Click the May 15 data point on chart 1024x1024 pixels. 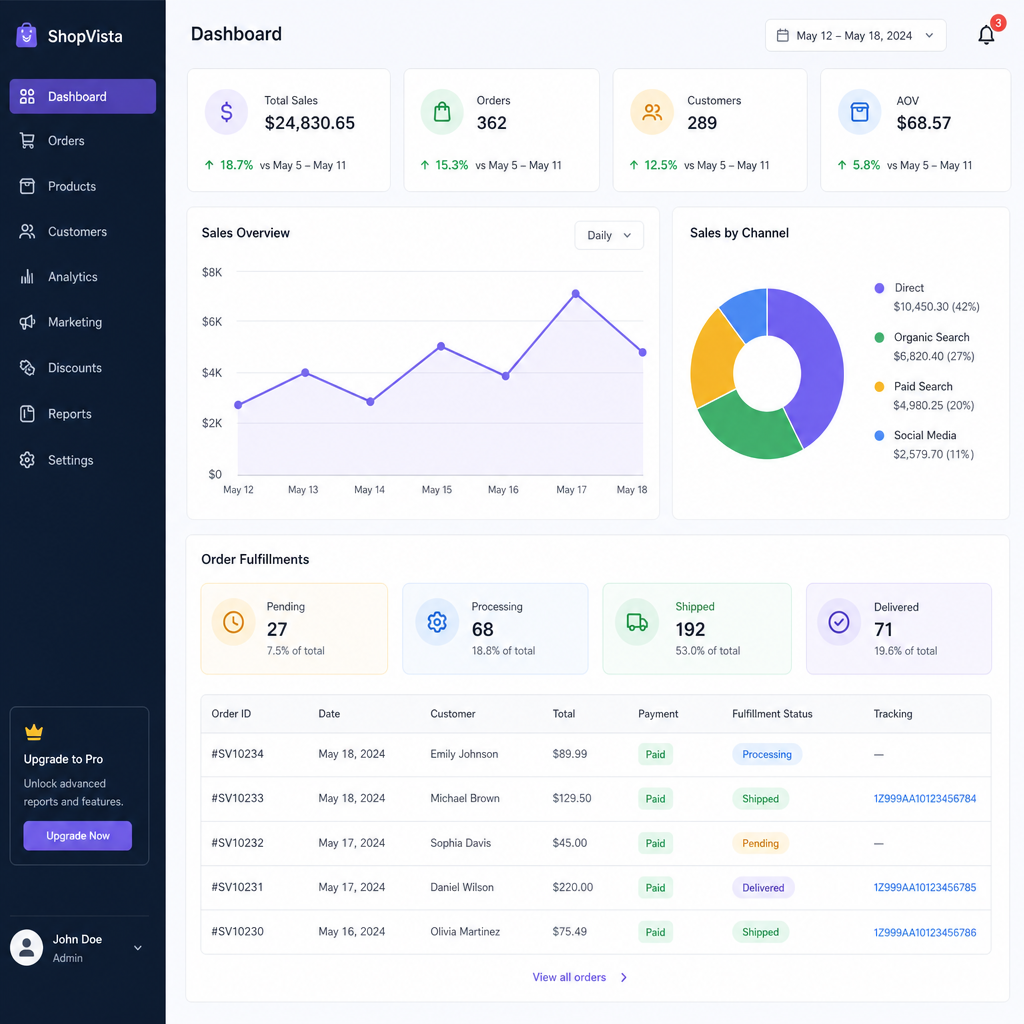[441, 346]
